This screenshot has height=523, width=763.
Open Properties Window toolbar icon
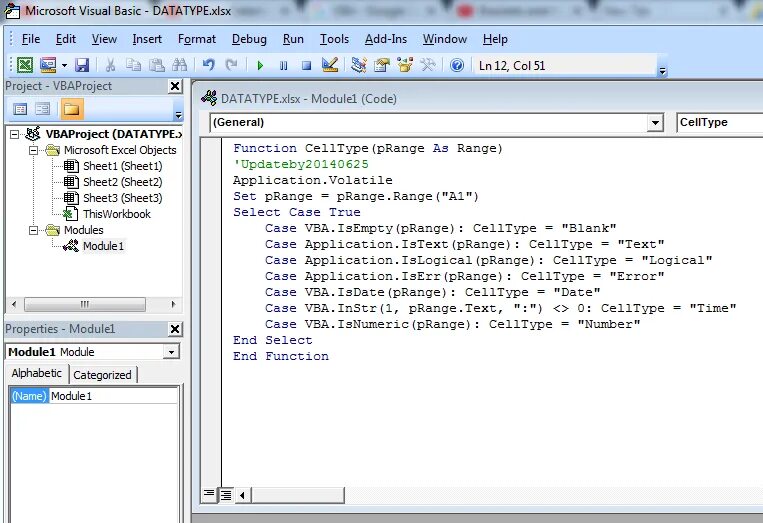pos(382,65)
